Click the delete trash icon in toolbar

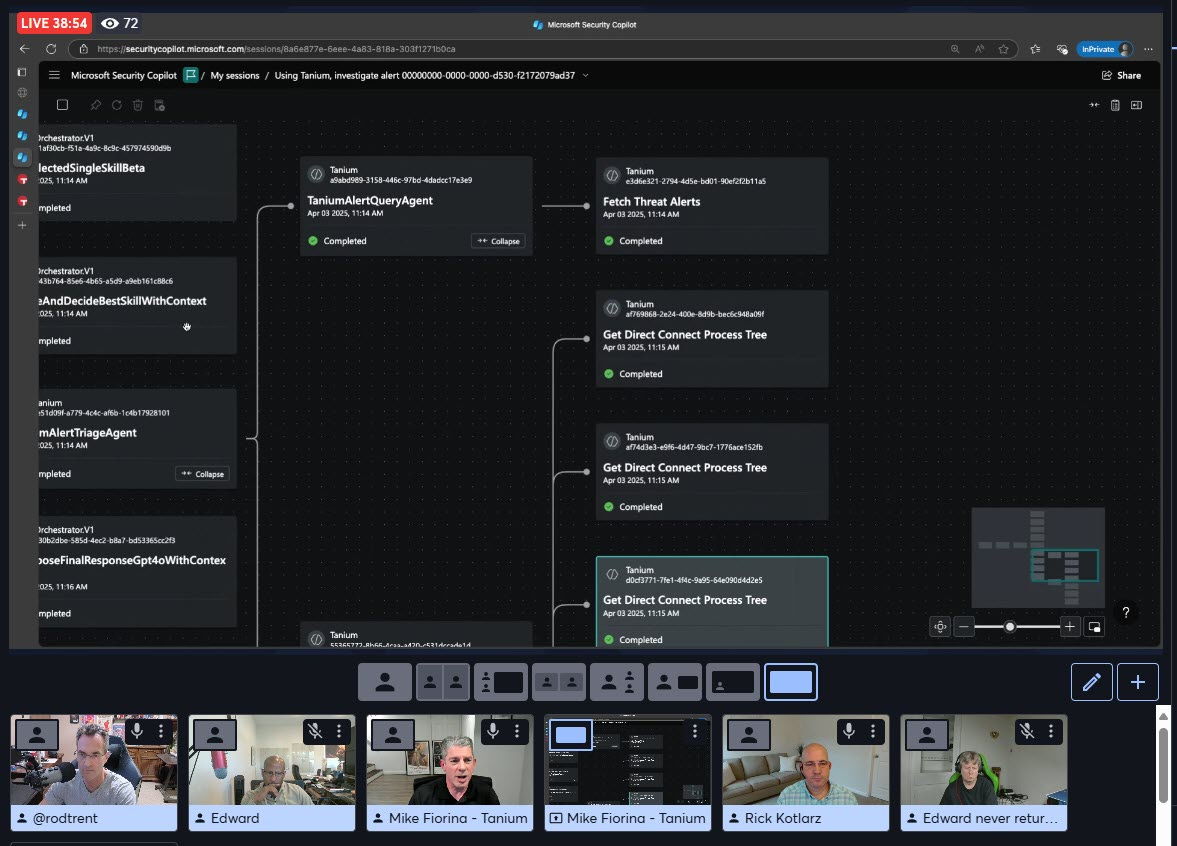(138, 105)
